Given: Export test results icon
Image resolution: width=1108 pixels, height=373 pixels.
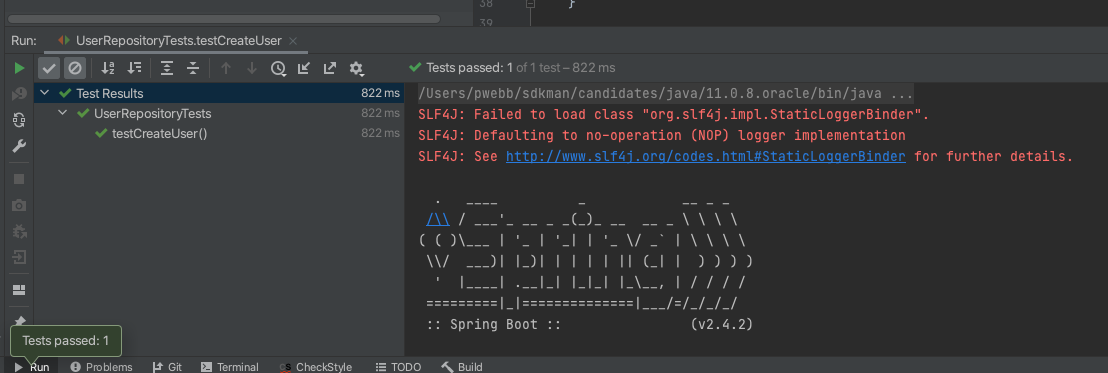Looking at the screenshot, I should click(330, 68).
